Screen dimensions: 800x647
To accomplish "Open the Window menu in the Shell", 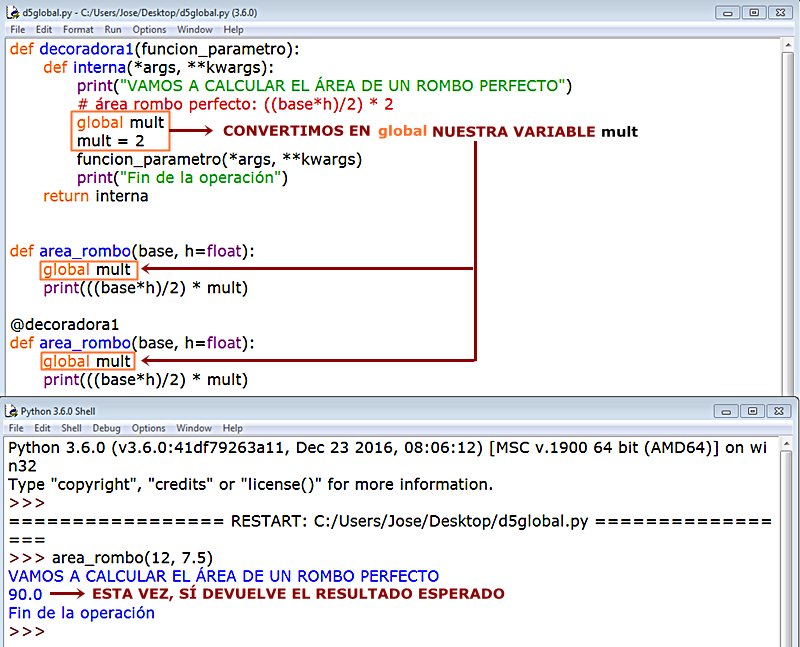I will tap(194, 428).
